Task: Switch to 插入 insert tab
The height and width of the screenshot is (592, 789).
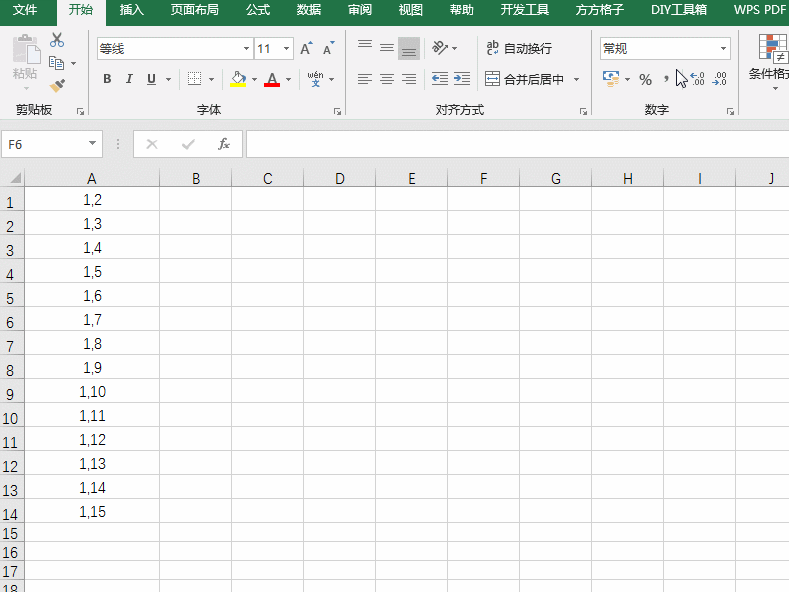Action: pyautogui.click(x=132, y=10)
